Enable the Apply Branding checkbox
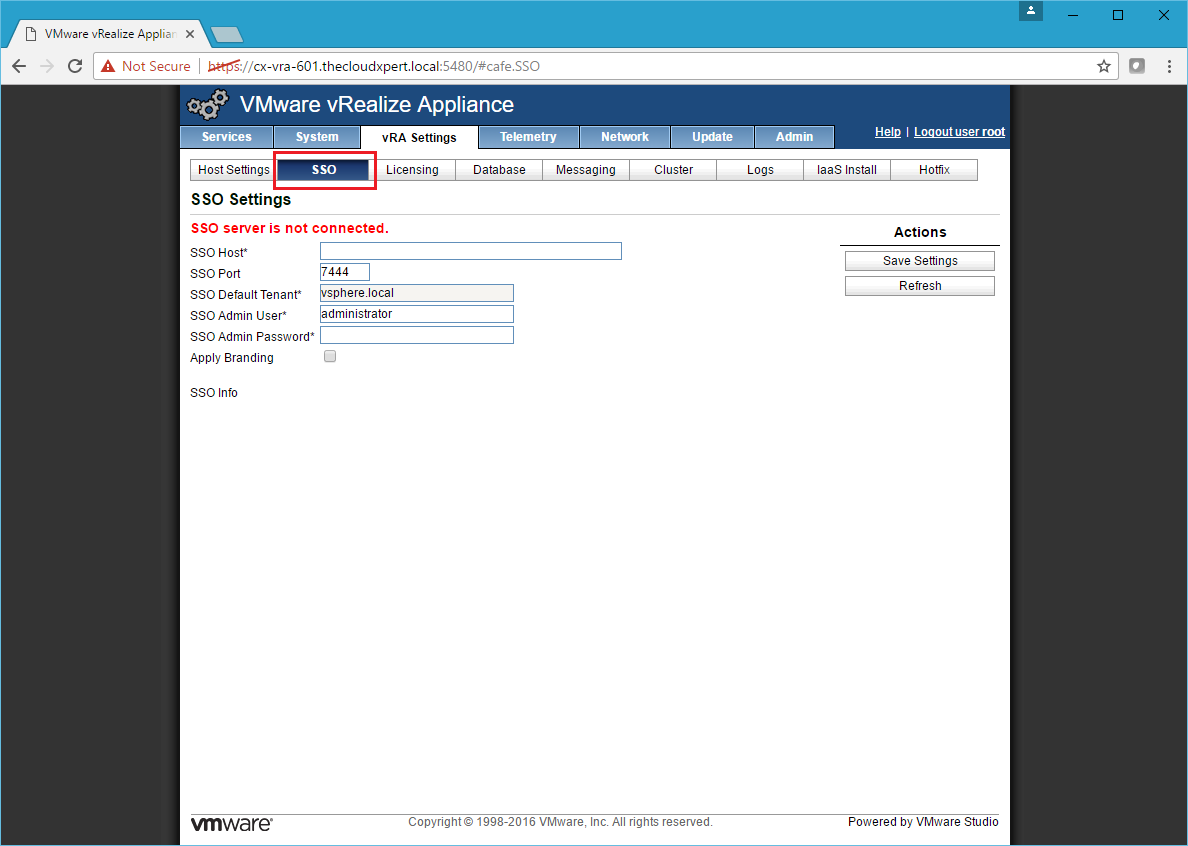The width and height of the screenshot is (1188, 846). click(330, 357)
